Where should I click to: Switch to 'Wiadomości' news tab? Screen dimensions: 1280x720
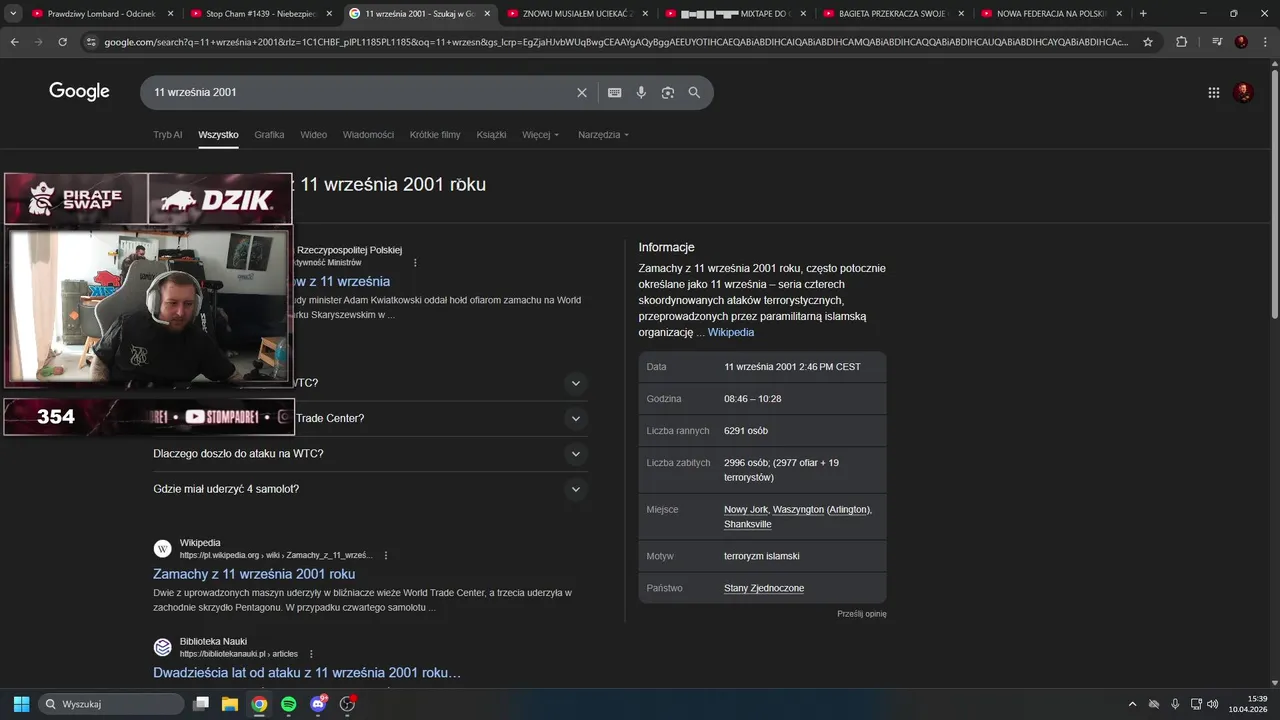[368, 135]
